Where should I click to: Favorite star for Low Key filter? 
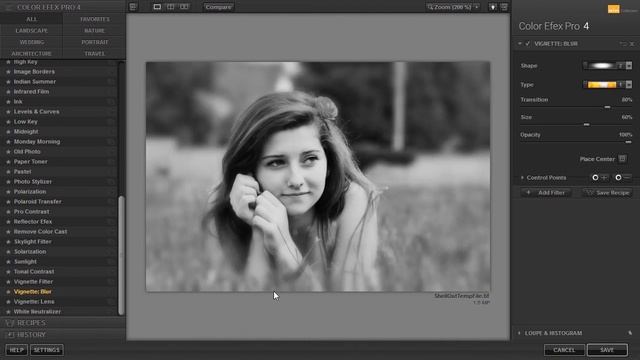click(8, 122)
